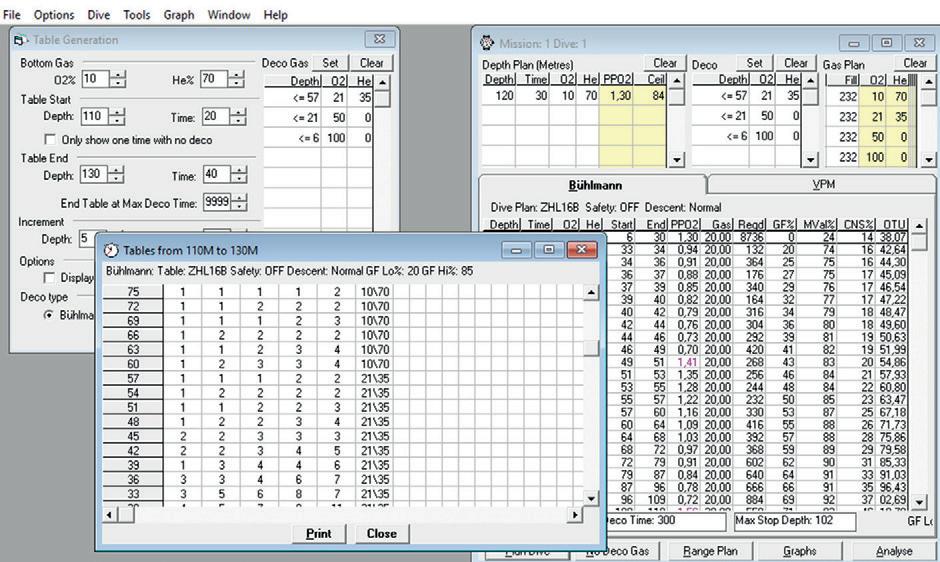Click the Table Start Depth field showing 110
940x562 pixels.
pyautogui.click(x=95, y=116)
